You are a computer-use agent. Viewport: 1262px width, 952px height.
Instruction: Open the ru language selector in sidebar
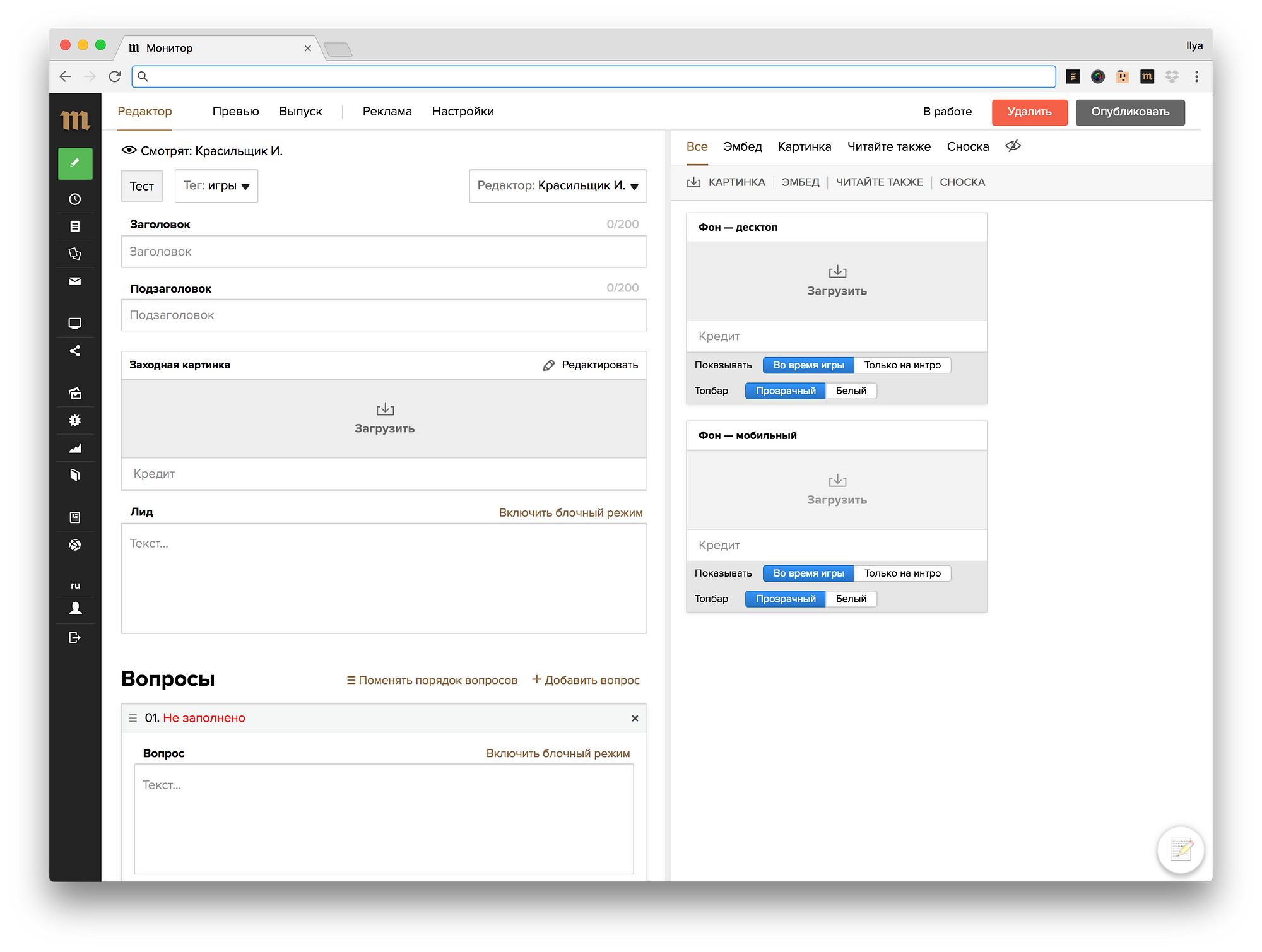(75, 585)
